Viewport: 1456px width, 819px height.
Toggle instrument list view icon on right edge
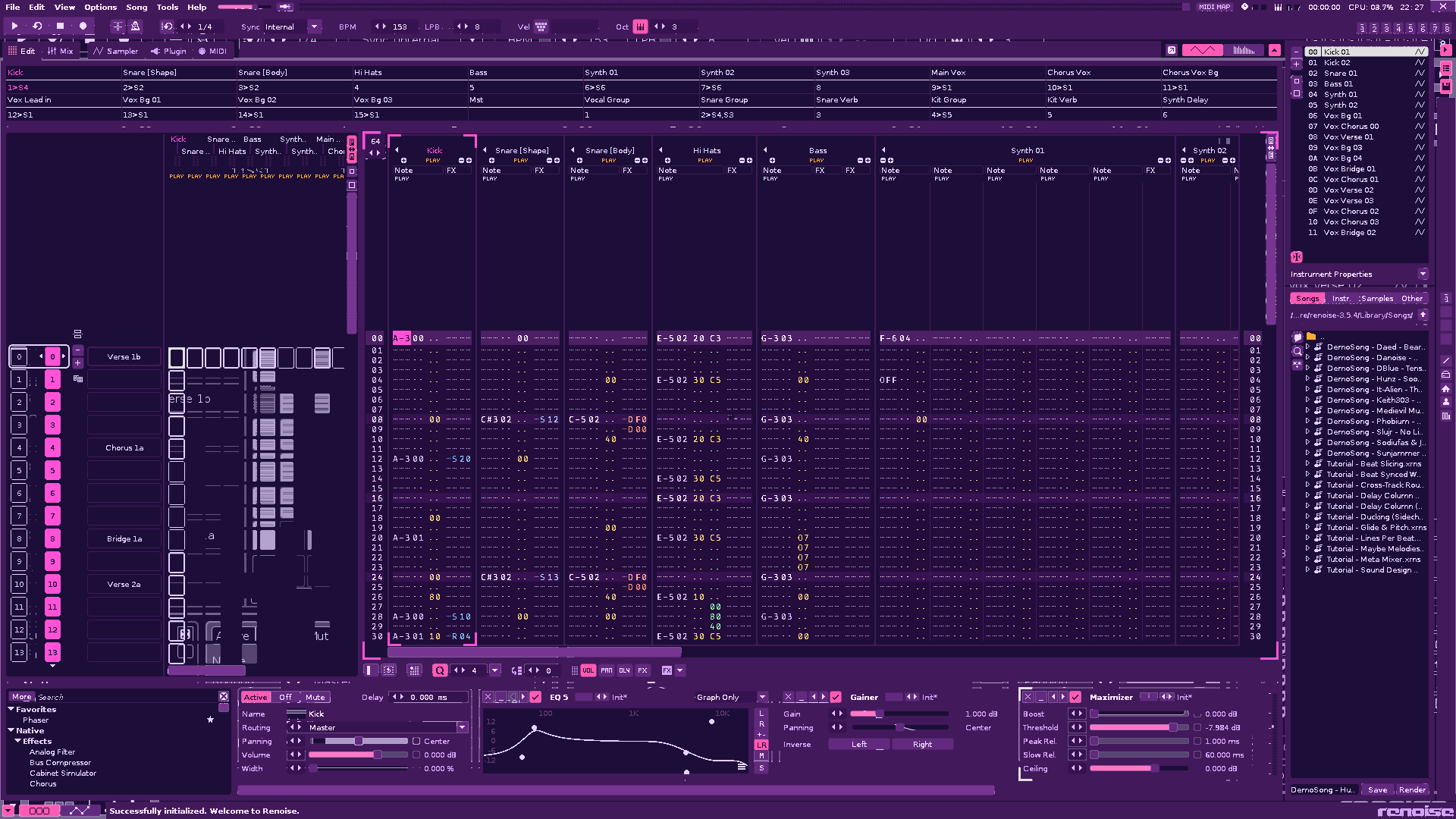point(1446,68)
